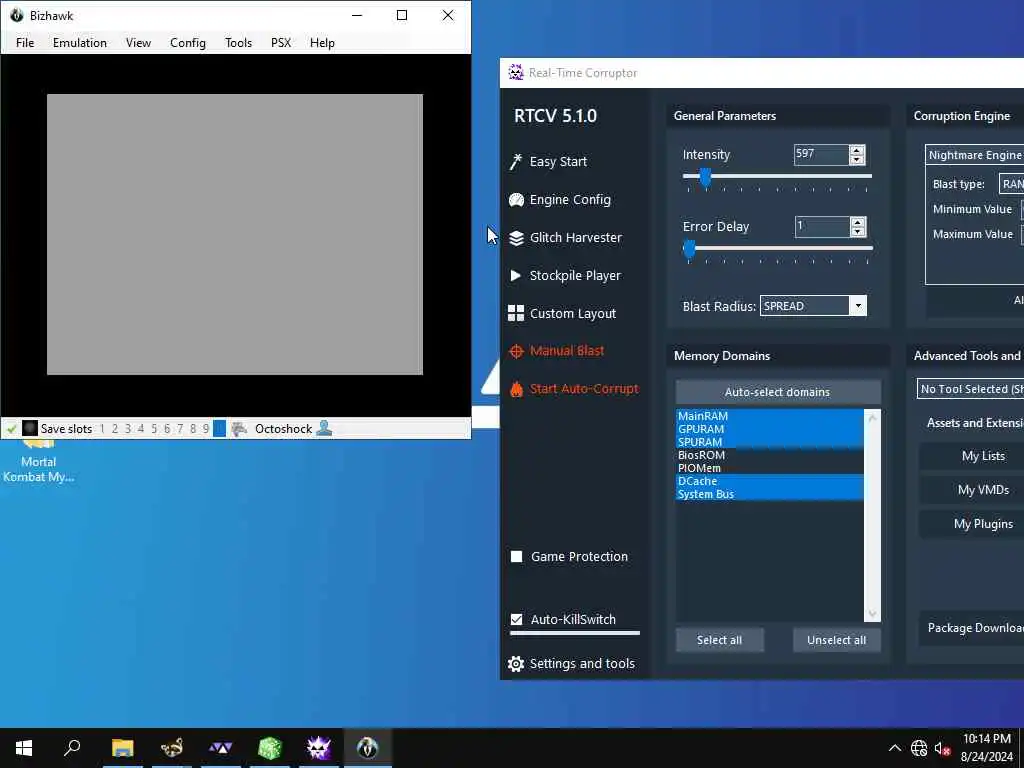Open the Nightmare Engine selector

pyautogui.click(x=974, y=155)
